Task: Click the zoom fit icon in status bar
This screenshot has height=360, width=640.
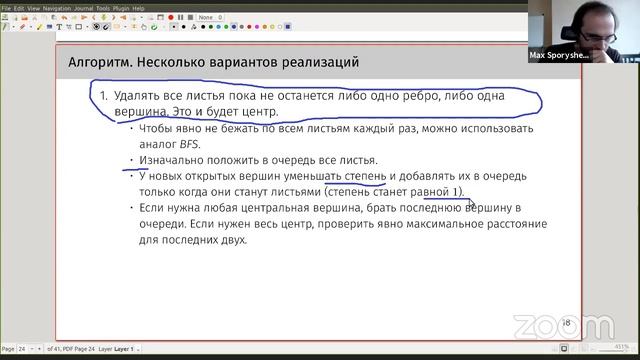Action: click(564, 348)
